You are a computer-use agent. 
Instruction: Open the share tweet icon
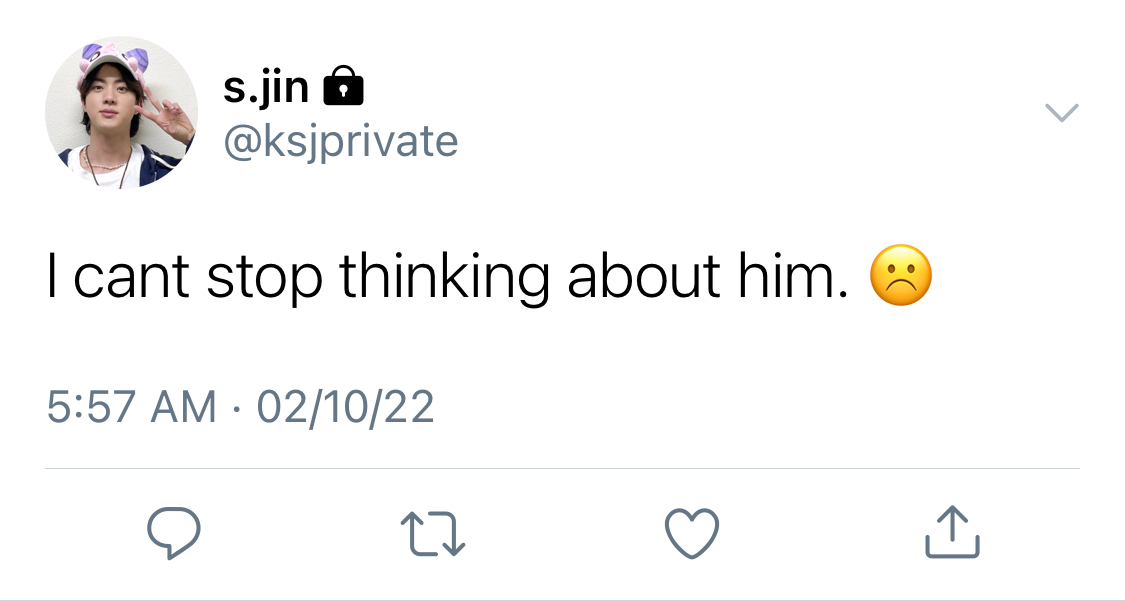click(952, 531)
